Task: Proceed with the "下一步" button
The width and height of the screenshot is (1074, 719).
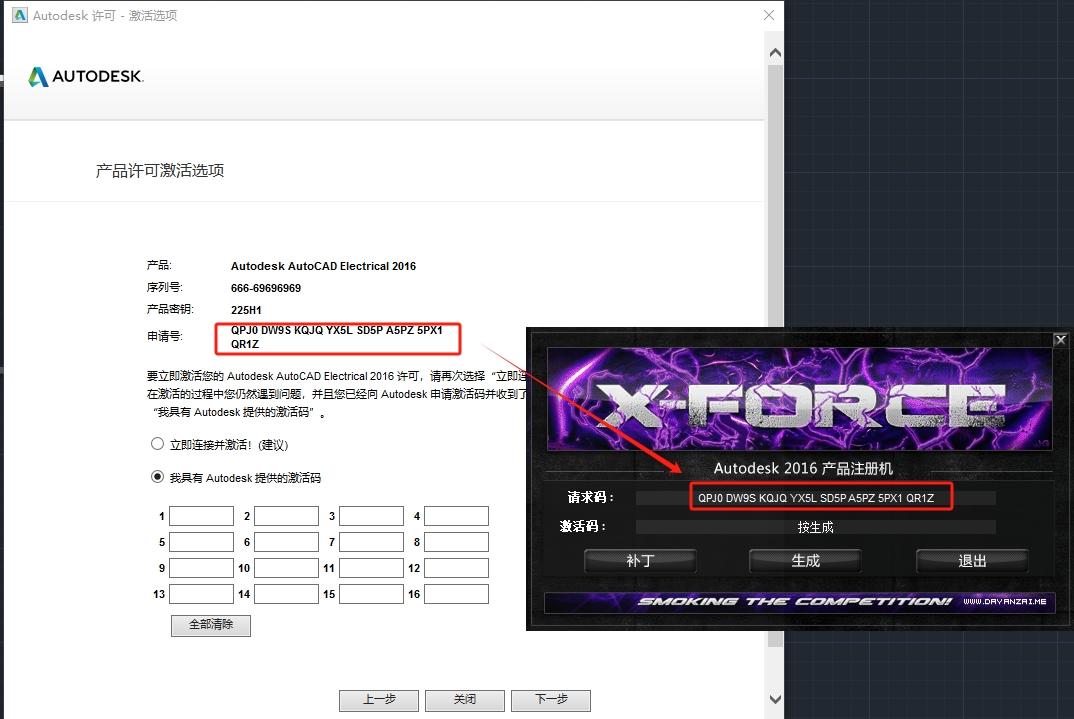Action: click(x=550, y=700)
